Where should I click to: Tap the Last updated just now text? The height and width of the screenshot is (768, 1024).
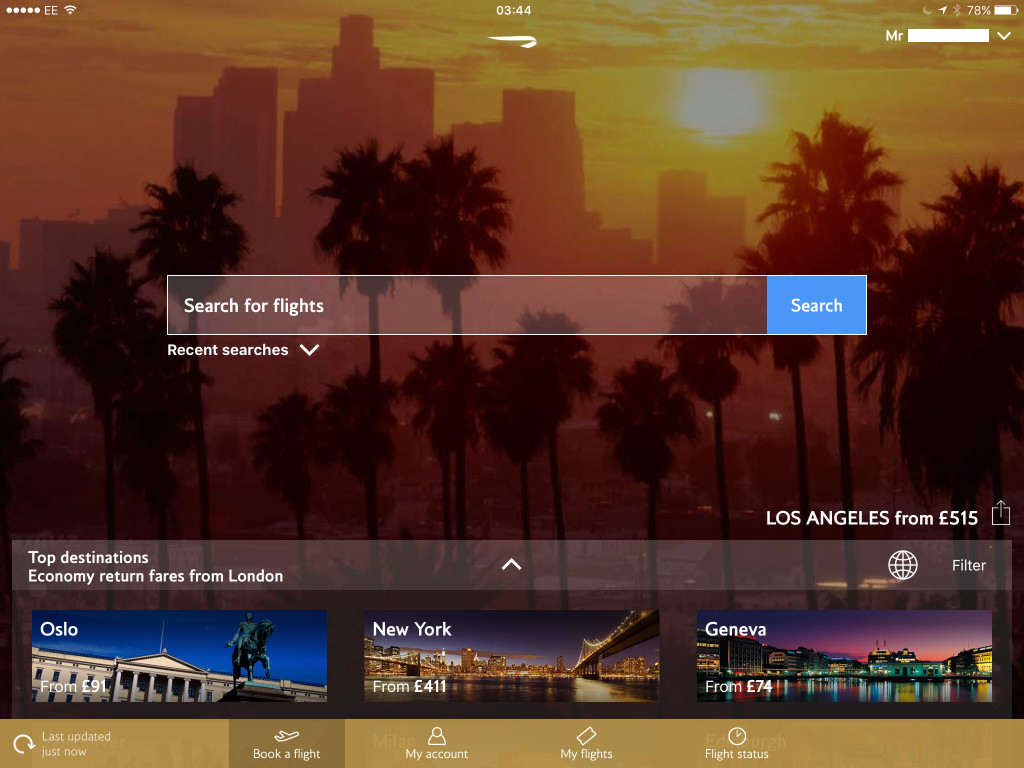click(76, 744)
